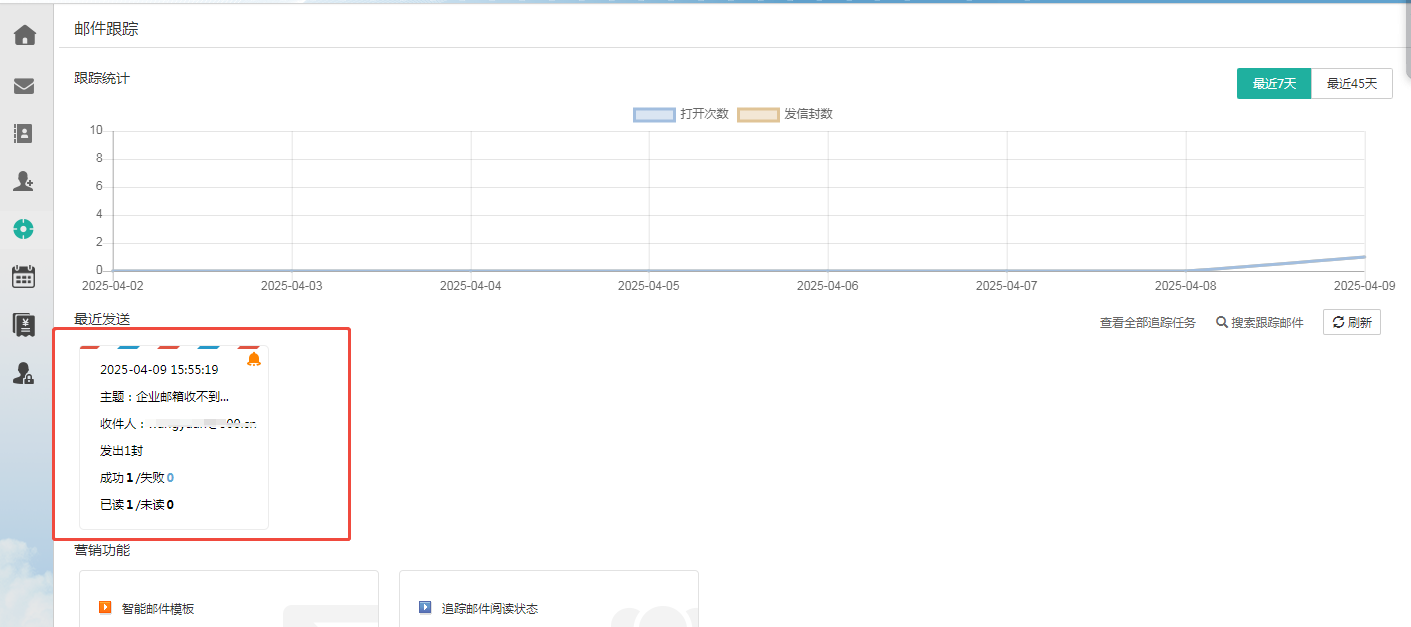This screenshot has height=627, width=1411.
Task: Switch statistics to 最近7天
Action: (x=1274, y=84)
